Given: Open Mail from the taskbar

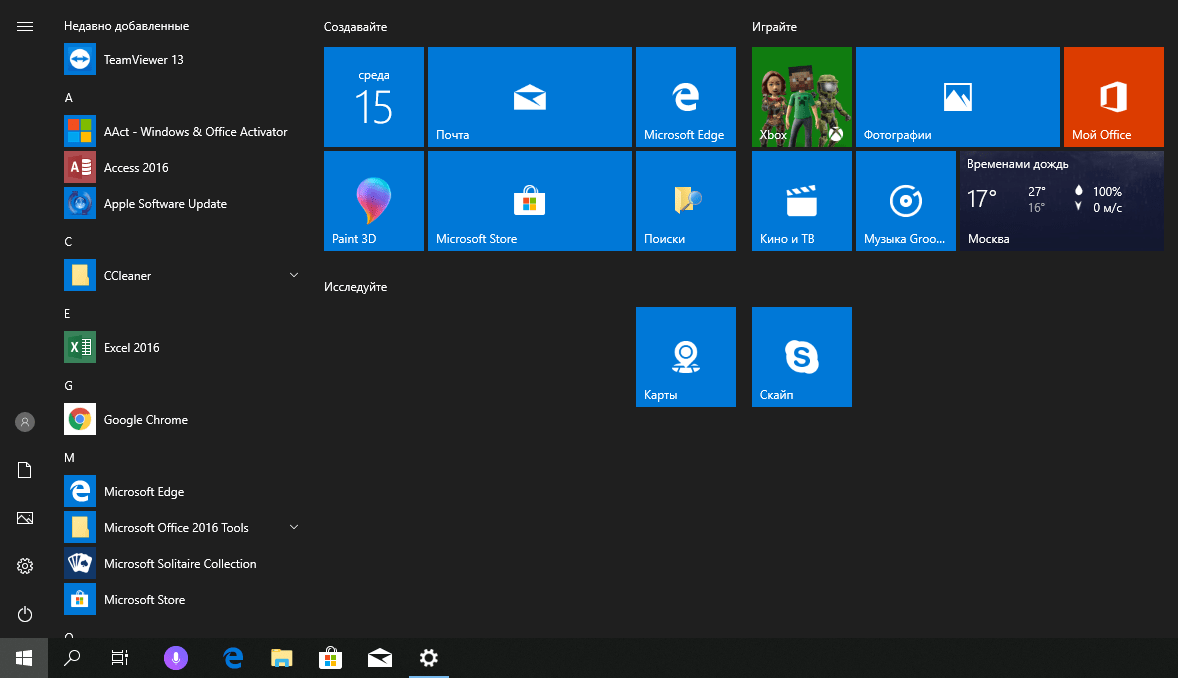Looking at the screenshot, I should pos(380,658).
